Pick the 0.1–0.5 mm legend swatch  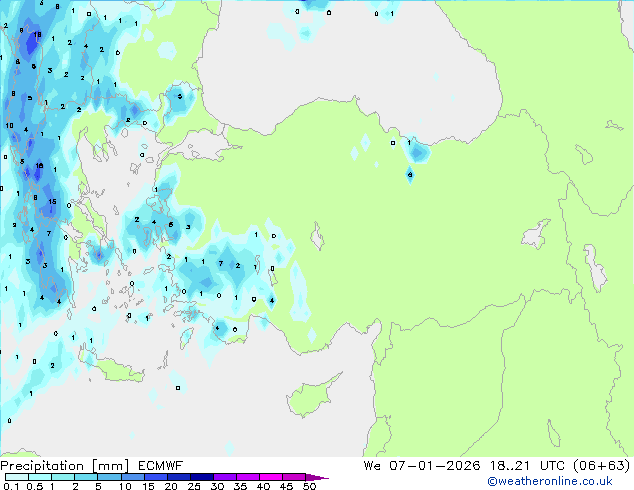pos(17,477)
